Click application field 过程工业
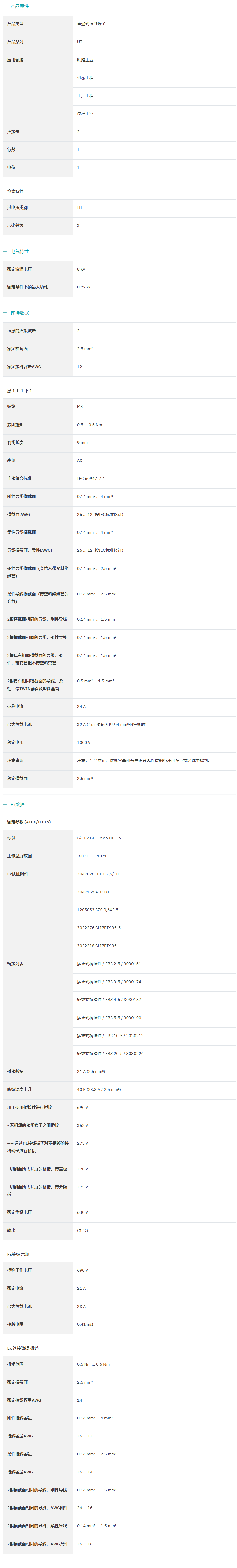237x1568 pixels. (85, 114)
